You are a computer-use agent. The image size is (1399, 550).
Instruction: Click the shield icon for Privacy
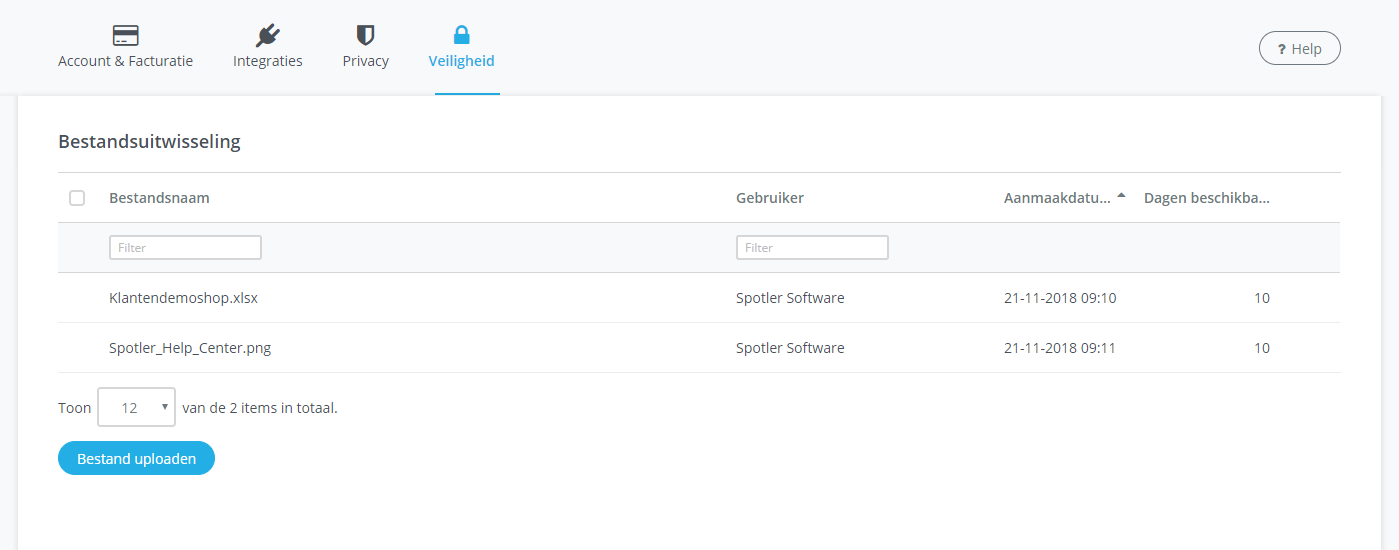365,36
